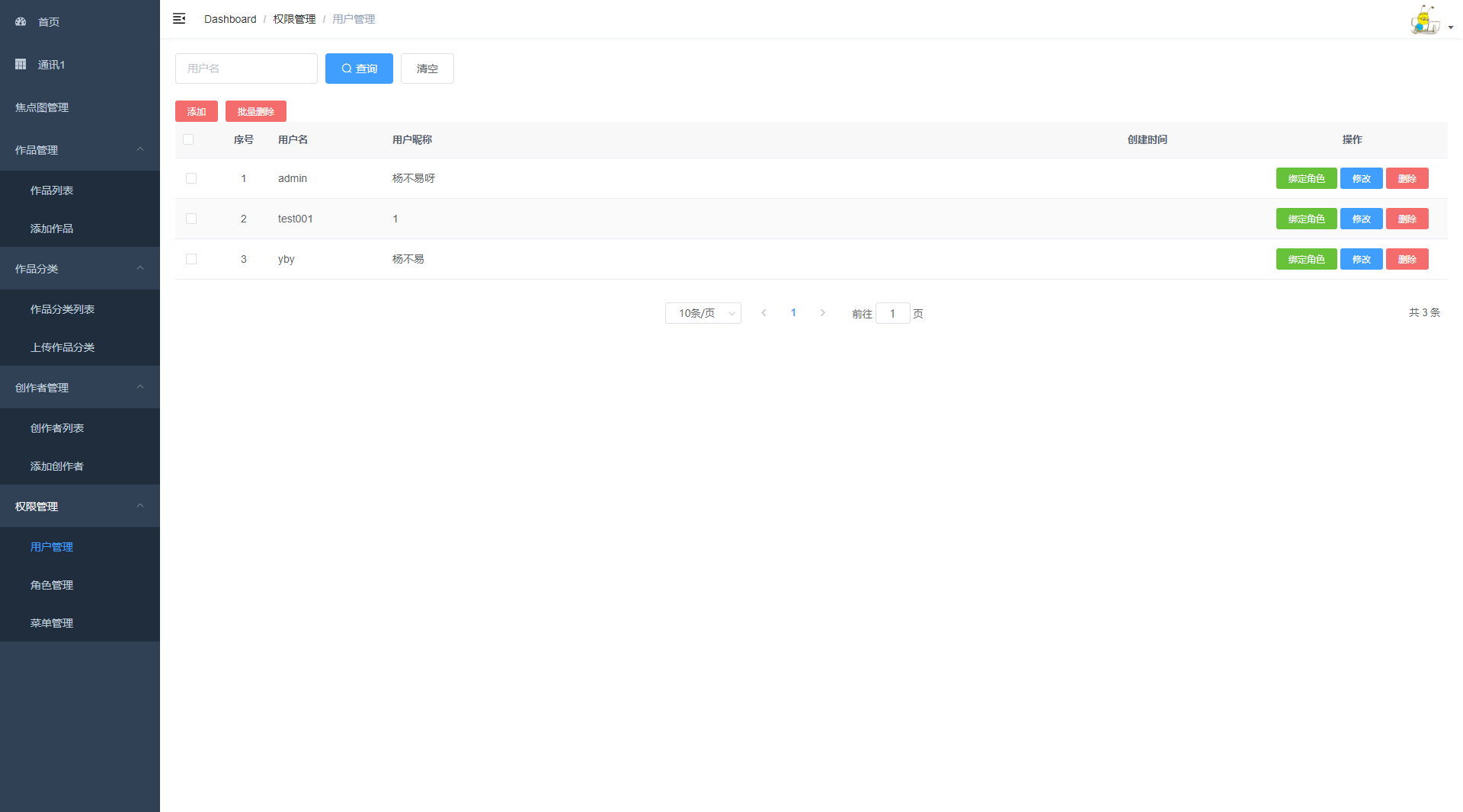Toggle the sidebar collapse hamburger icon

179,18
